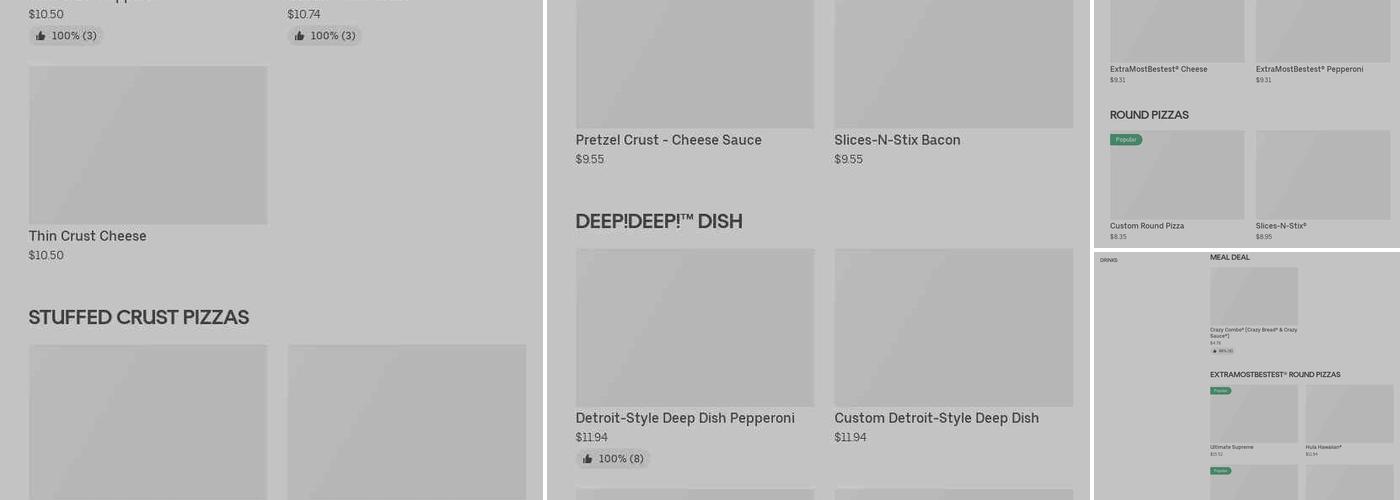Click the Thin Crust Cheese title

pos(87,236)
